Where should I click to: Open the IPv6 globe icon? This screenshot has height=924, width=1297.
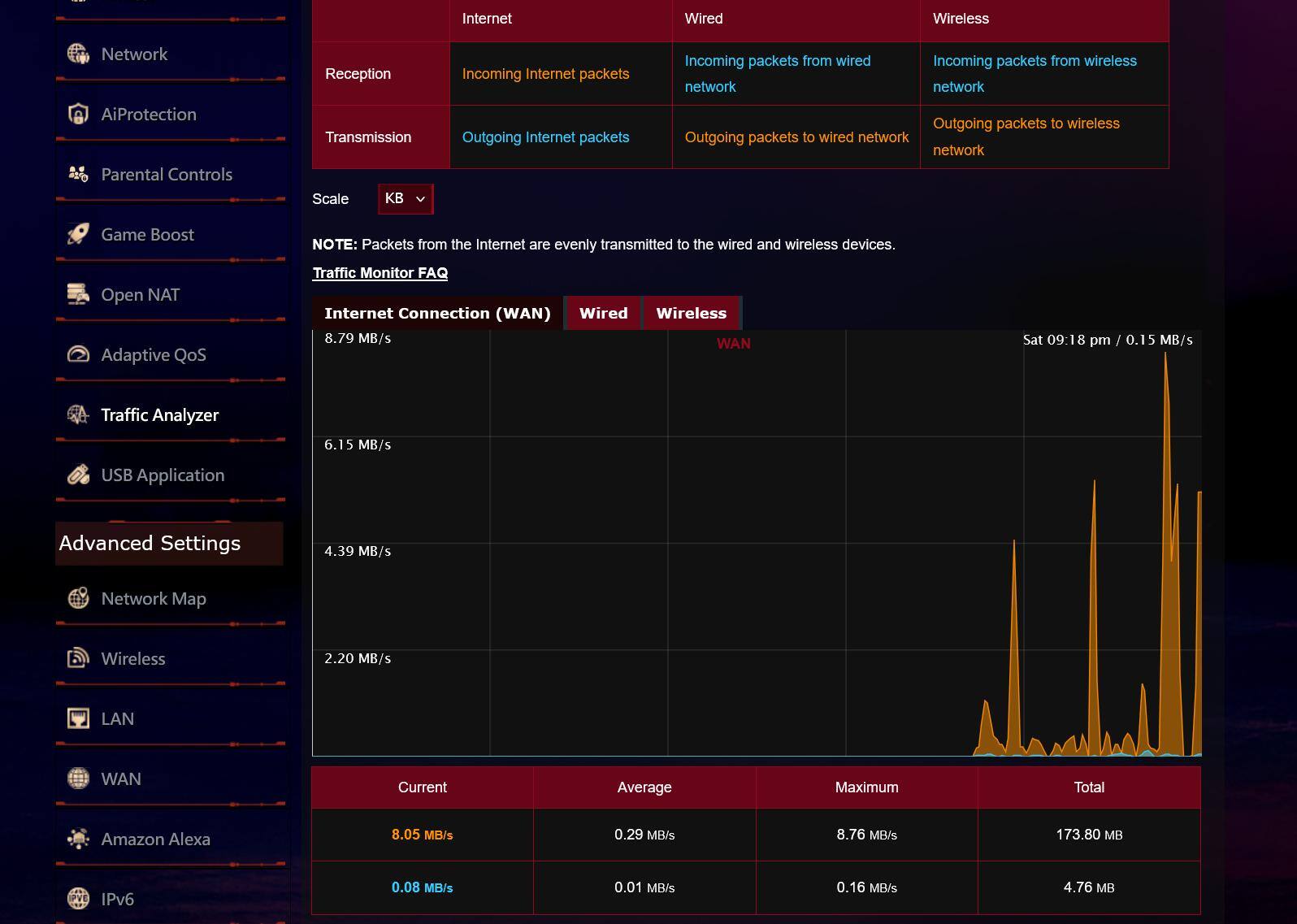(x=78, y=899)
